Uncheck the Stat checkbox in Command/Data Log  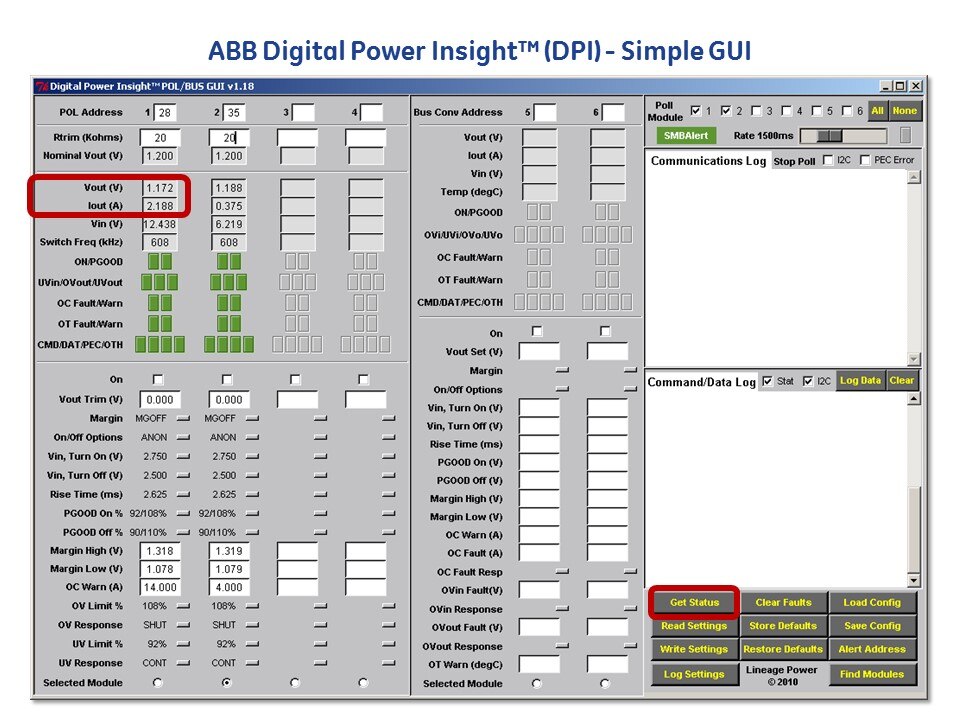[x=768, y=381]
